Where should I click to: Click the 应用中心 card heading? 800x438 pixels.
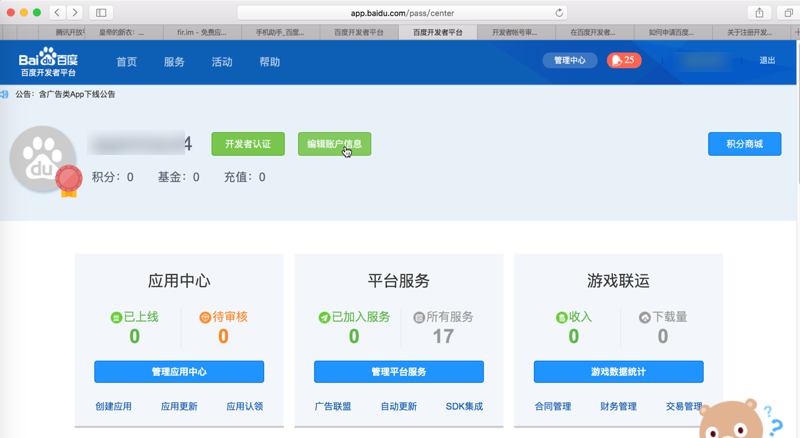point(179,281)
